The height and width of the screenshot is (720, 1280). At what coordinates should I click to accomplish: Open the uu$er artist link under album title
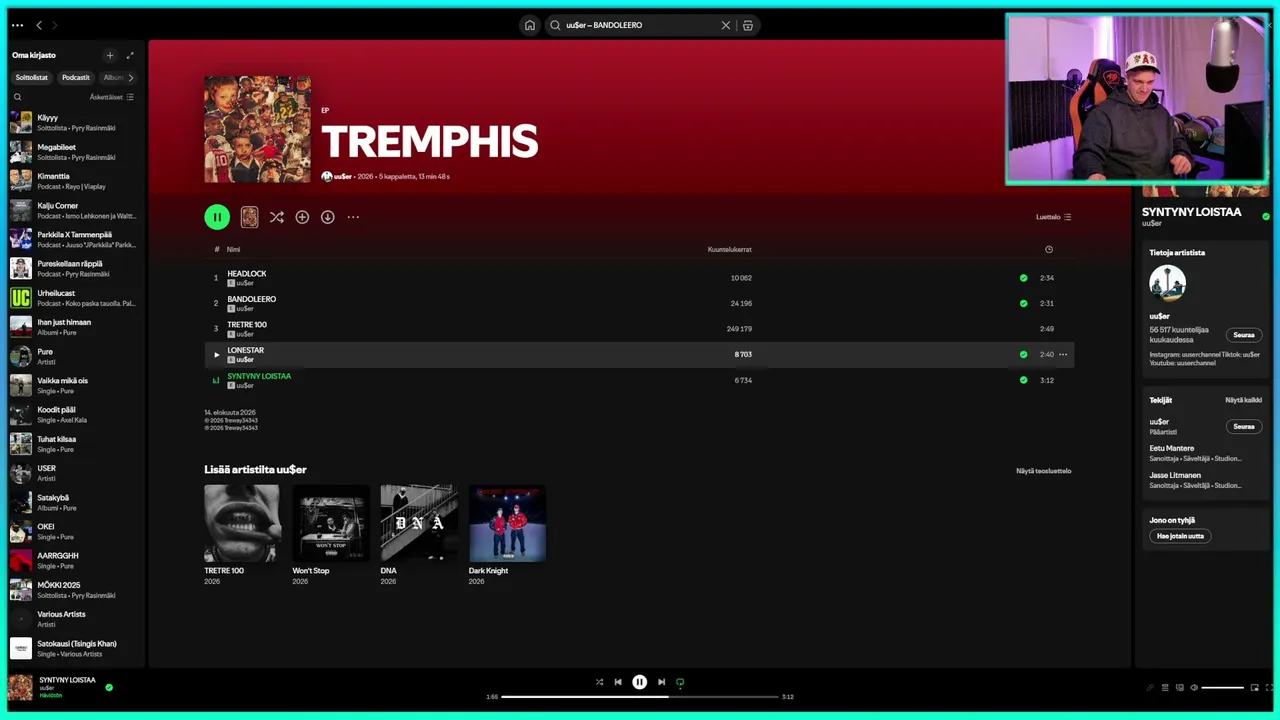point(342,176)
